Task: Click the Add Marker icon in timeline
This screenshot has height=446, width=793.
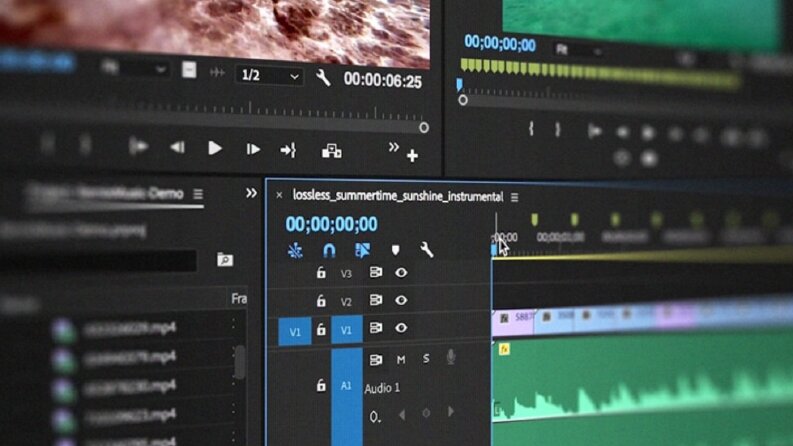Action: coord(395,250)
